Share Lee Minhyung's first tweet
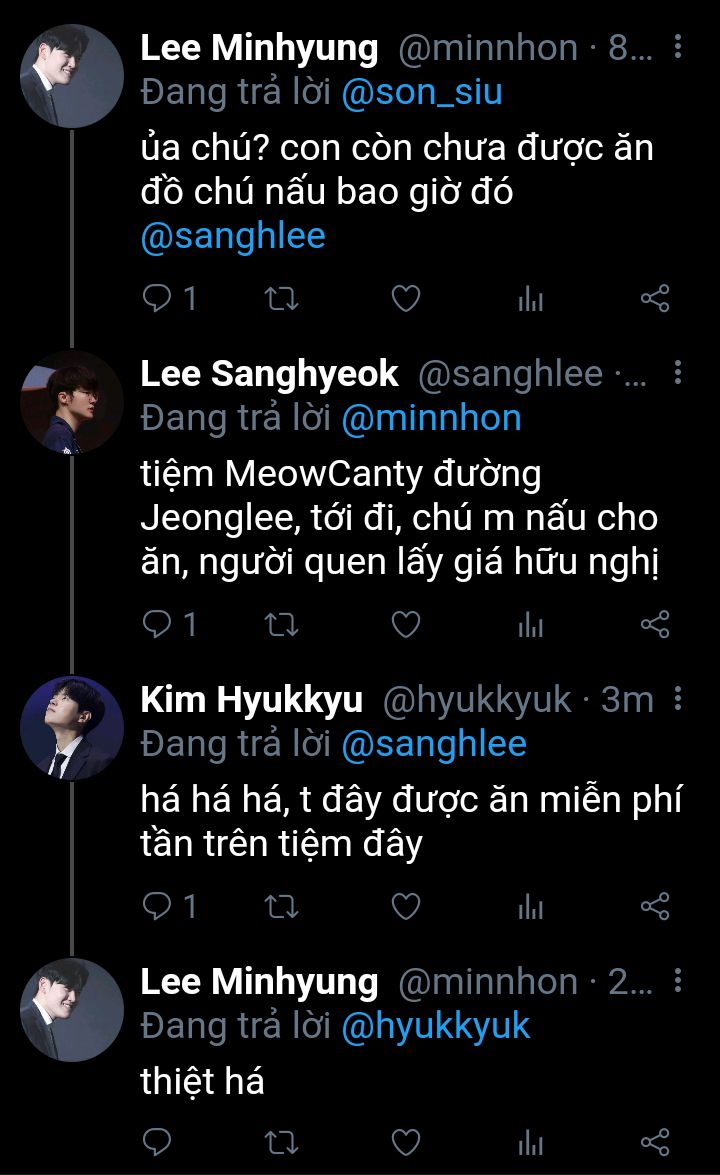This screenshot has height=1175, width=720. 654,298
